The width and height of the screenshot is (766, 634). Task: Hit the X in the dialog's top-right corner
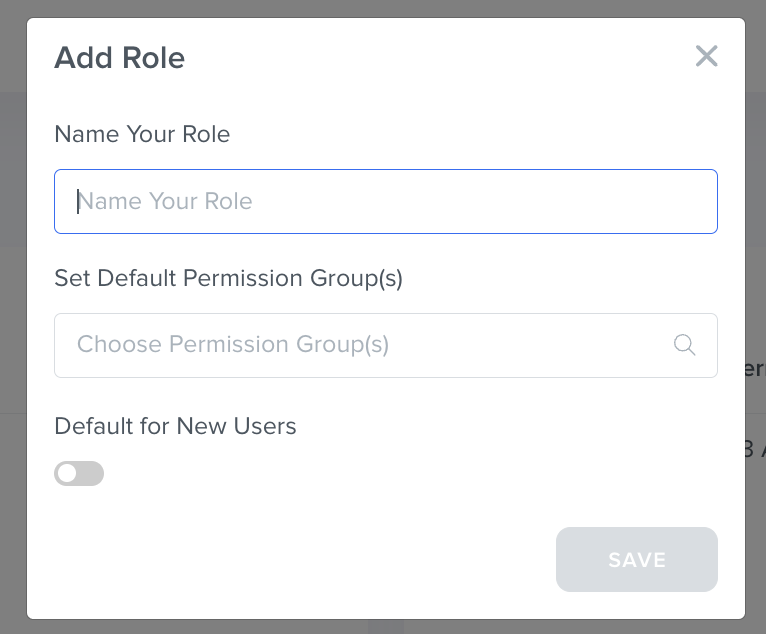click(706, 56)
